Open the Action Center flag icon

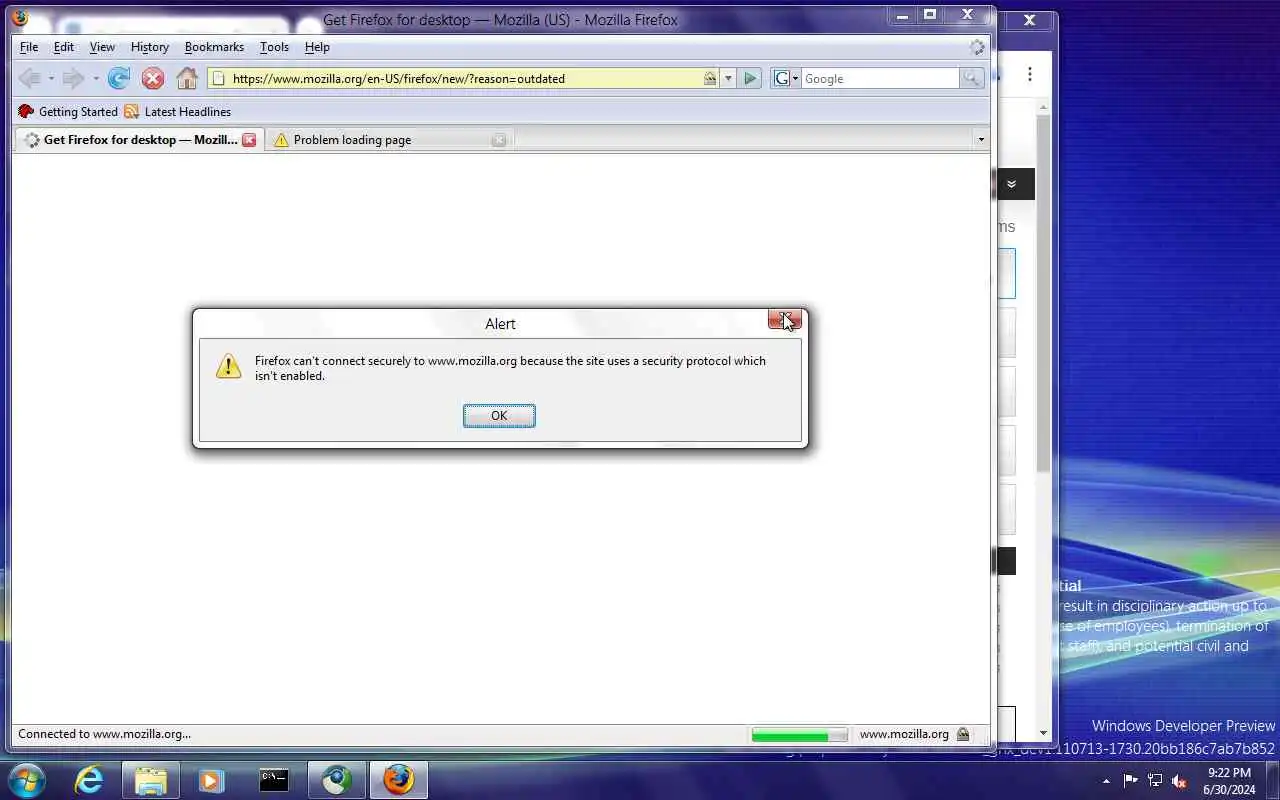(x=1131, y=781)
